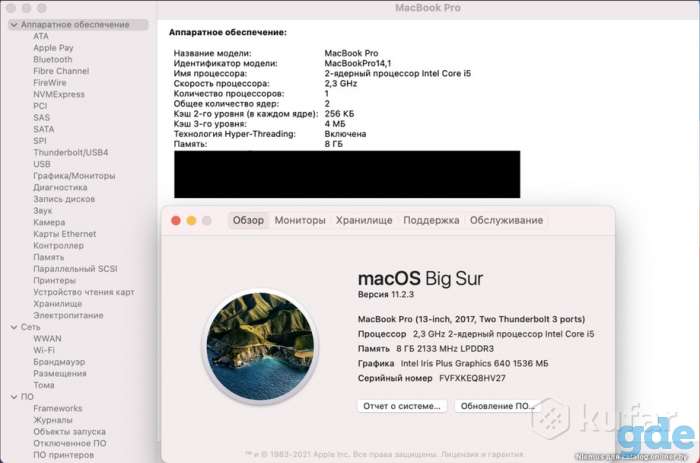This screenshot has width=700, height=463.
Task: Click the 2,3 GHz processor speed value
Action: [x=341, y=83]
